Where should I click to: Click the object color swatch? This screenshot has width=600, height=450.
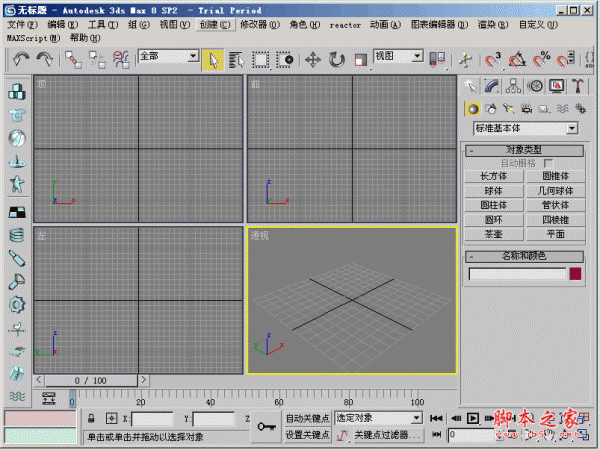(575, 274)
